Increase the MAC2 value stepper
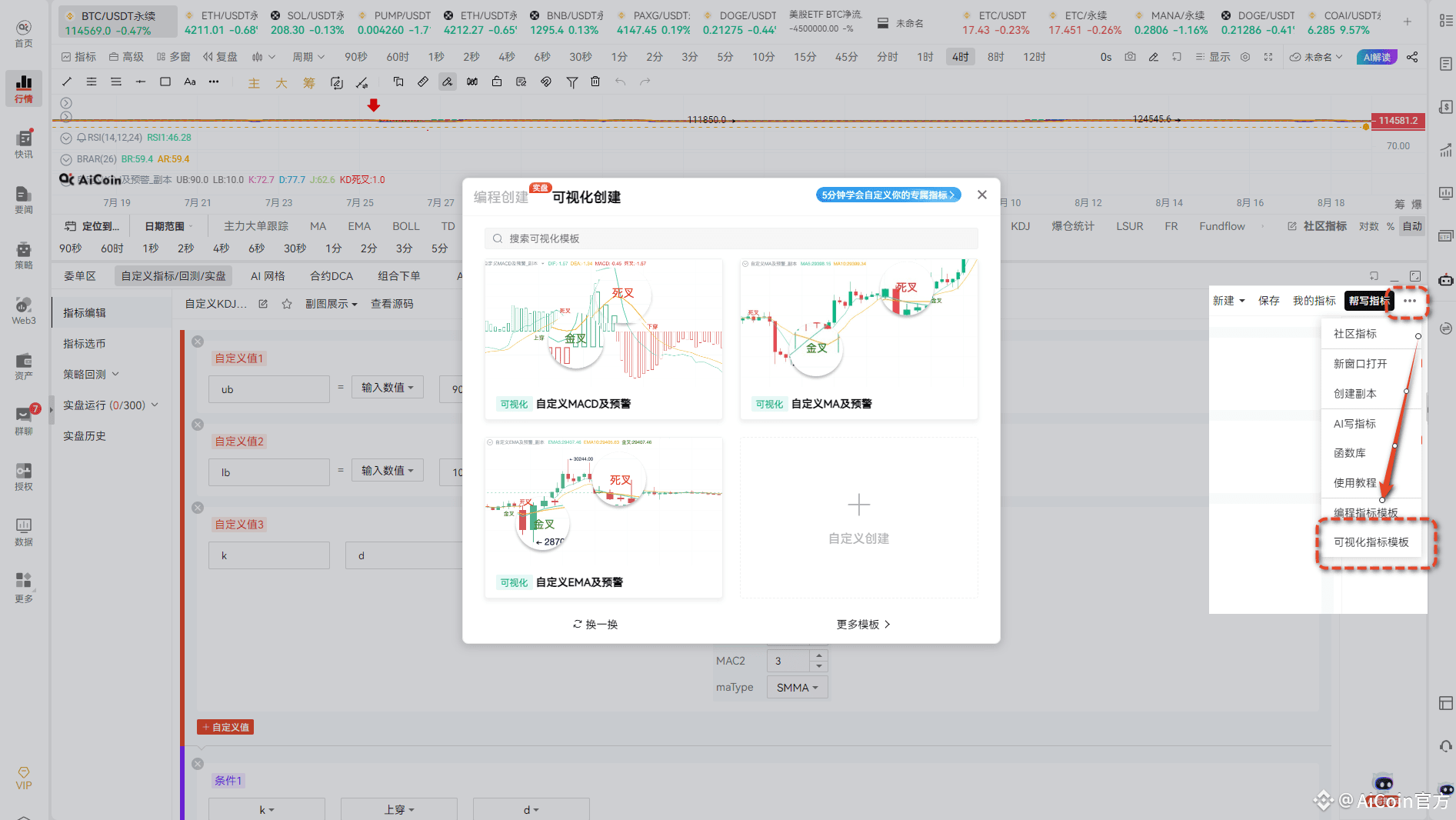The height and width of the screenshot is (820, 1456). 818,655
